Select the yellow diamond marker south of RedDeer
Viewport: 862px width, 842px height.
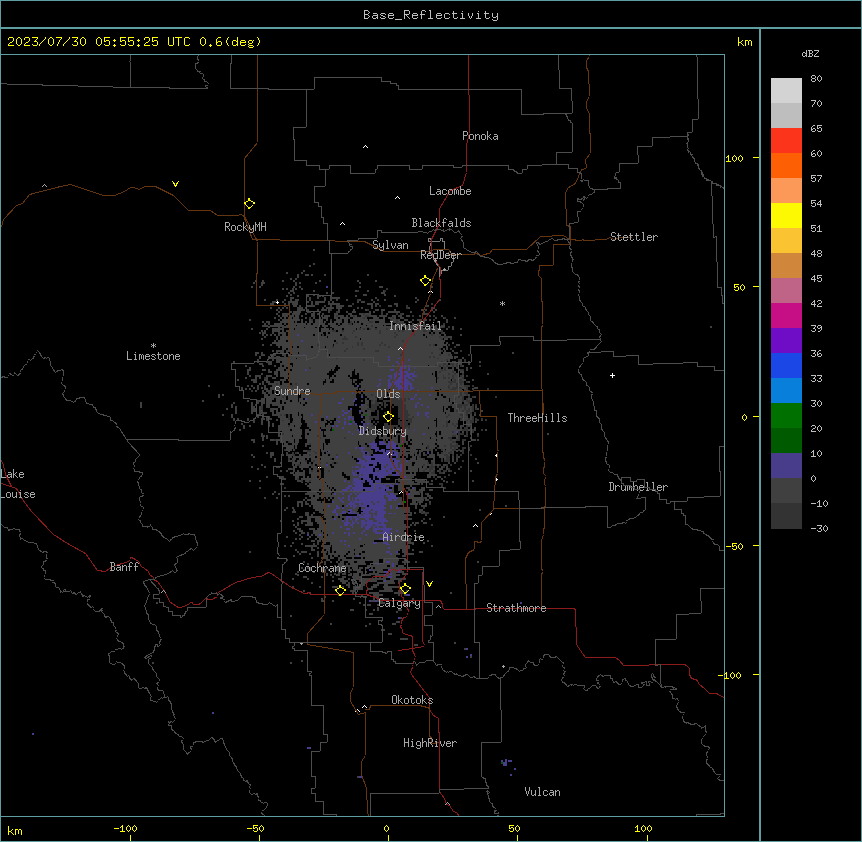tap(426, 281)
